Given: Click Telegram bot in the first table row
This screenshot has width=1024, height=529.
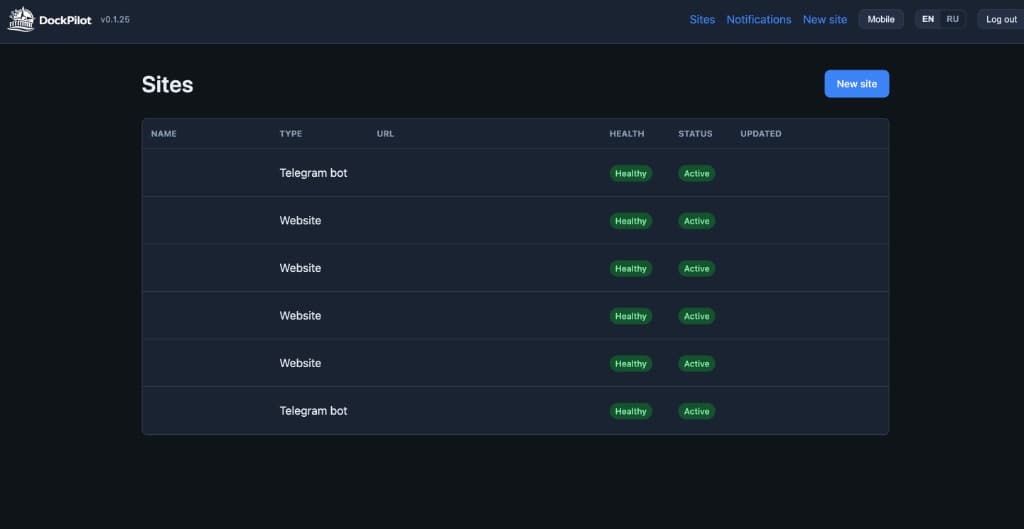Looking at the screenshot, I should [313, 173].
